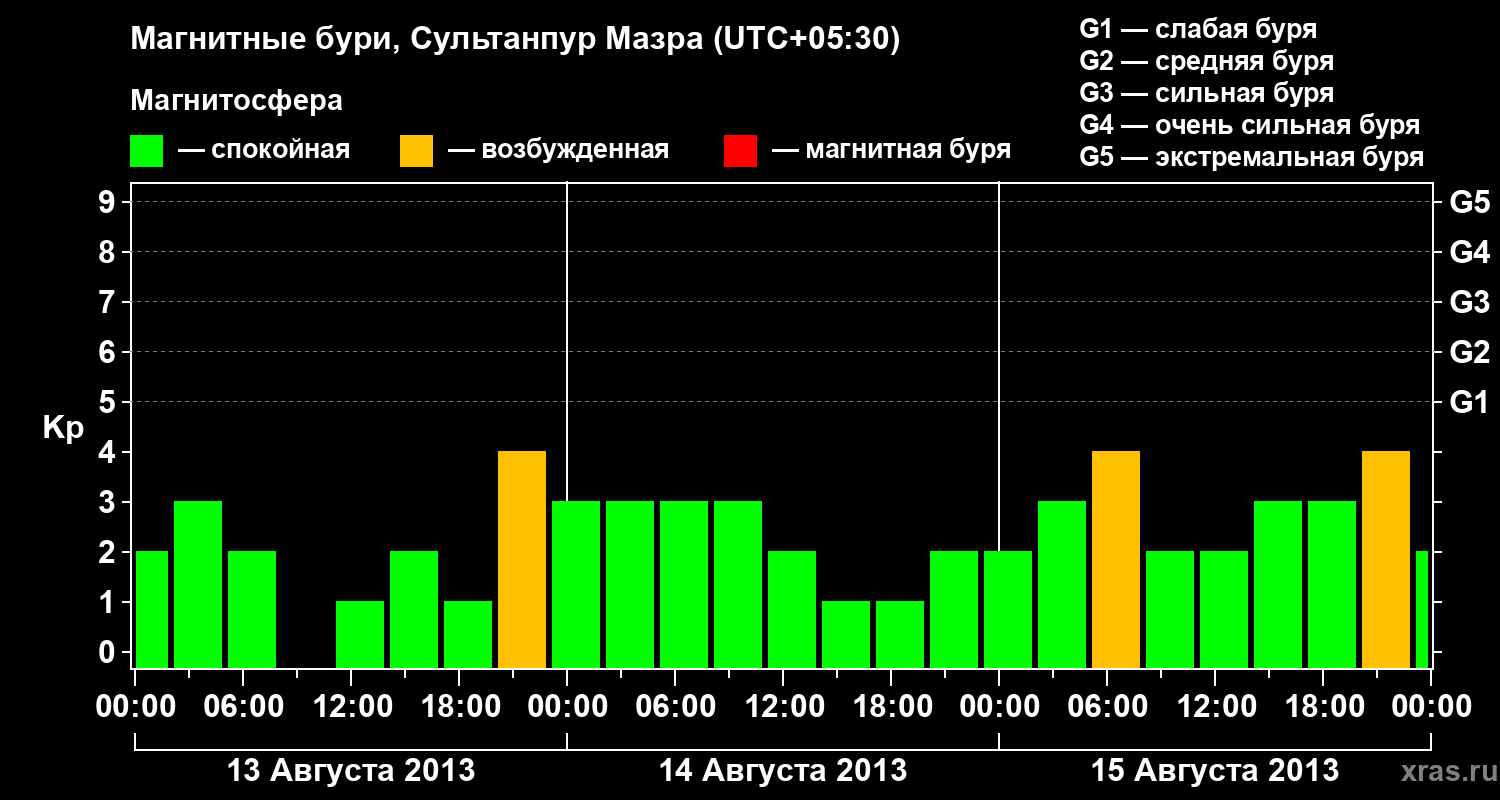Click the '15 Августа 2013' date label
Viewport: 1500px width, 800px height.
pyautogui.click(x=1215, y=771)
